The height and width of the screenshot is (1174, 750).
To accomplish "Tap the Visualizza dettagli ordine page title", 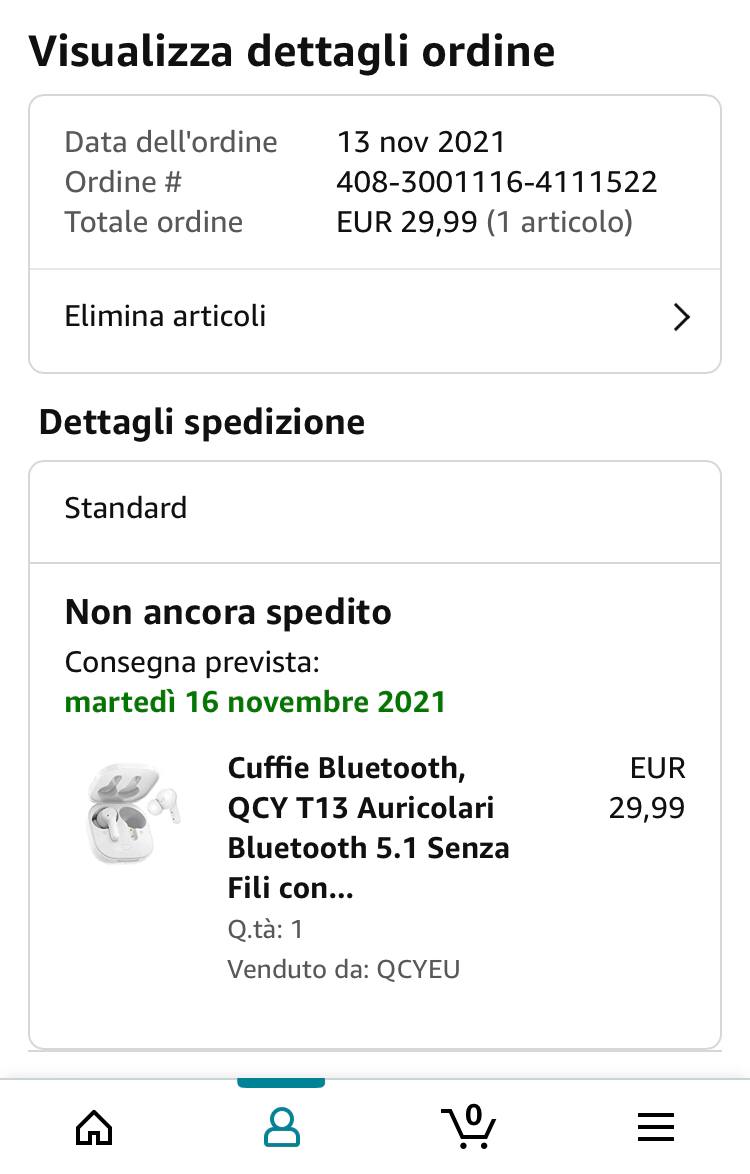I will 292,51.
